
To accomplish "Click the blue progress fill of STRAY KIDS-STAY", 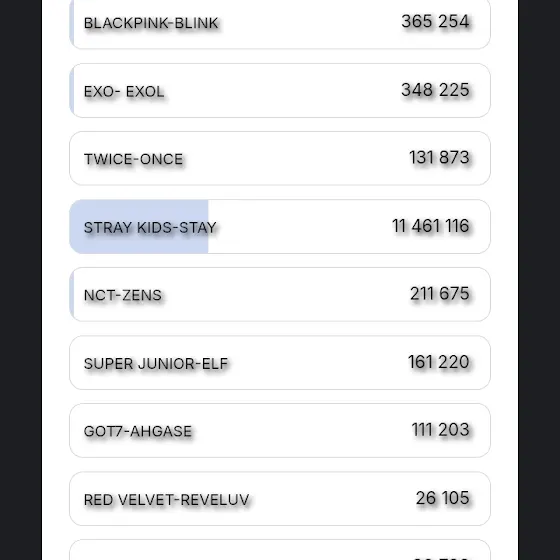I will [x=139, y=226].
